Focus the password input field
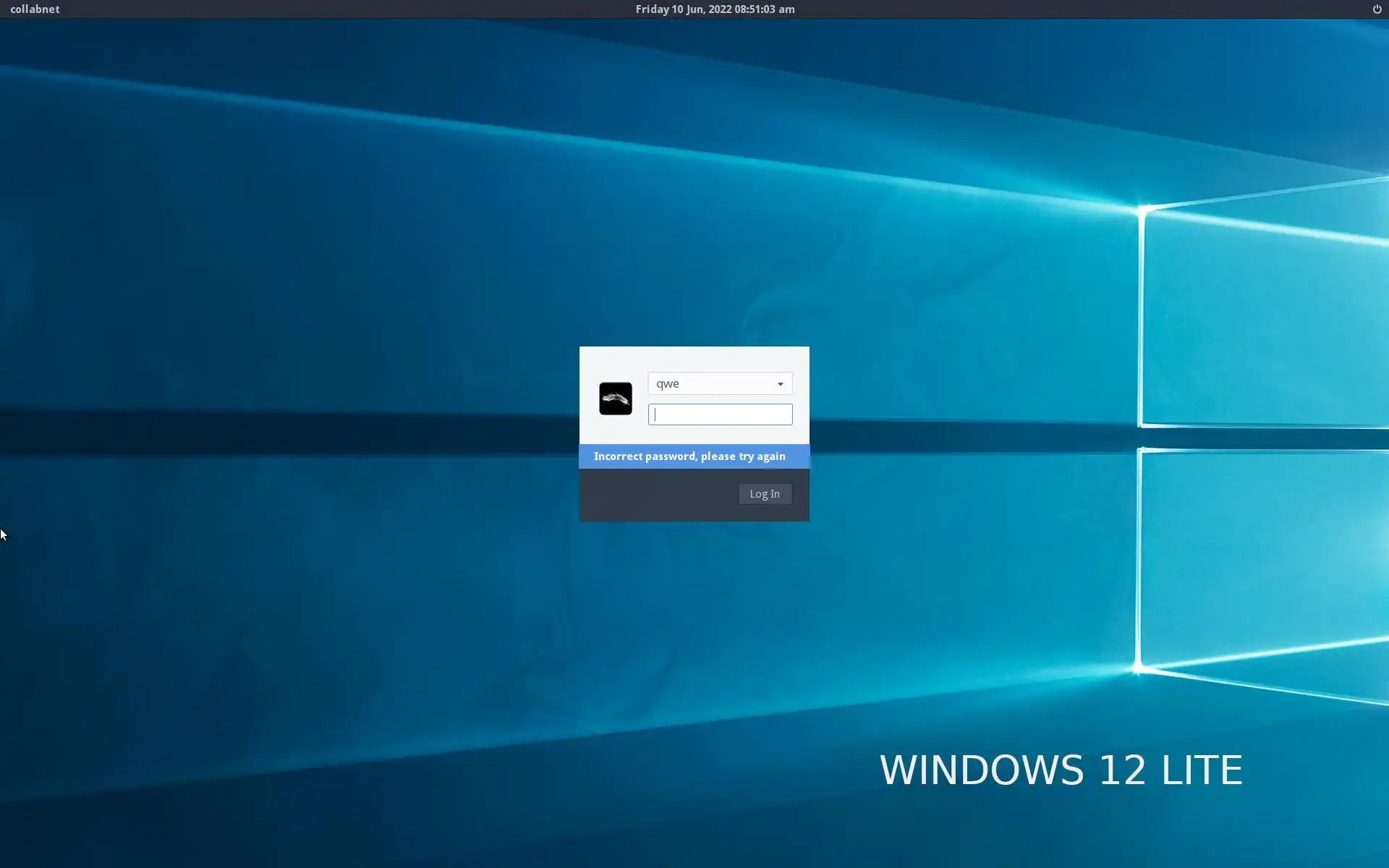The image size is (1389, 868). (720, 414)
